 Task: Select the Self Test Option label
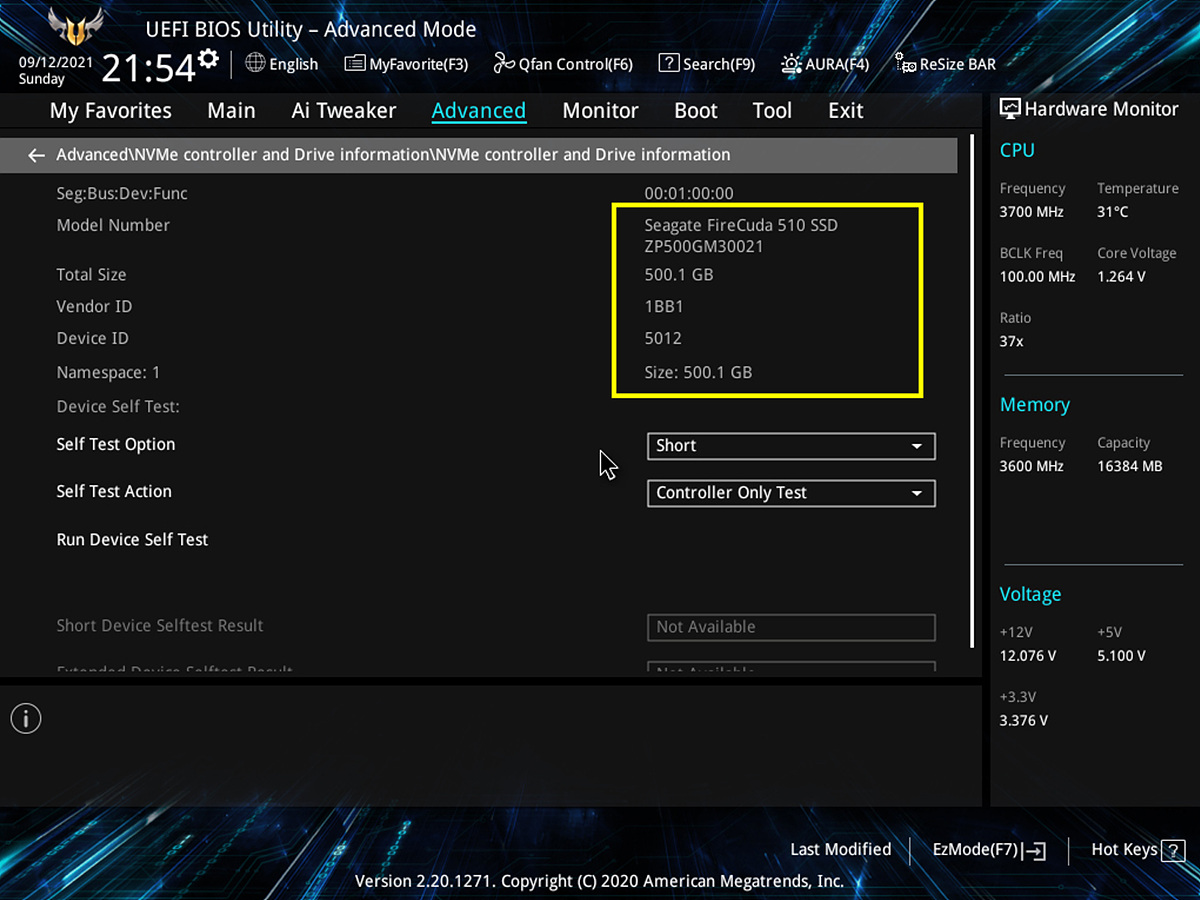pyautogui.click(x=116, y=445)
